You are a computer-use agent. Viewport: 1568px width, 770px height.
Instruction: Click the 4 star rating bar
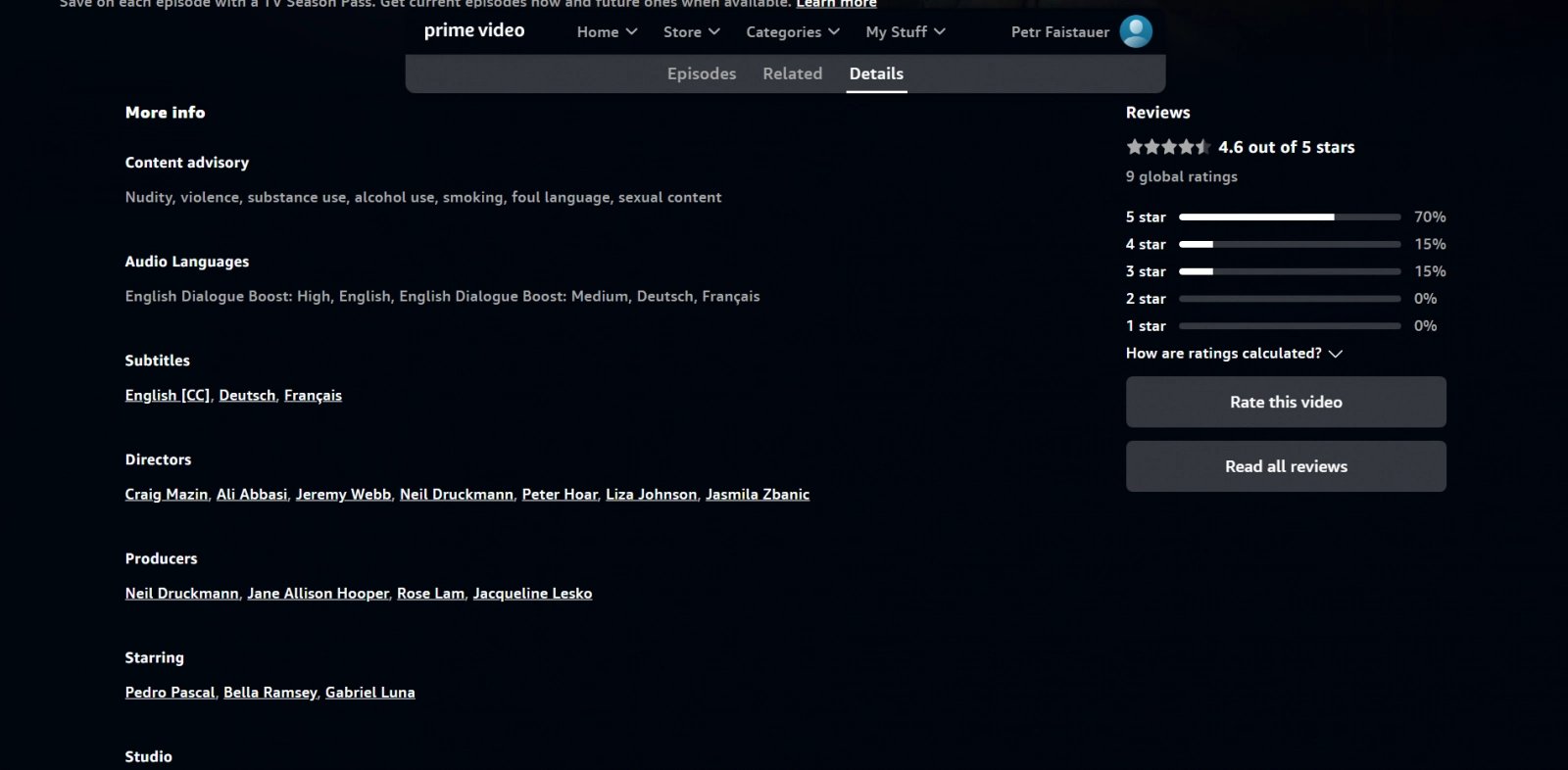pos(1290,244)
